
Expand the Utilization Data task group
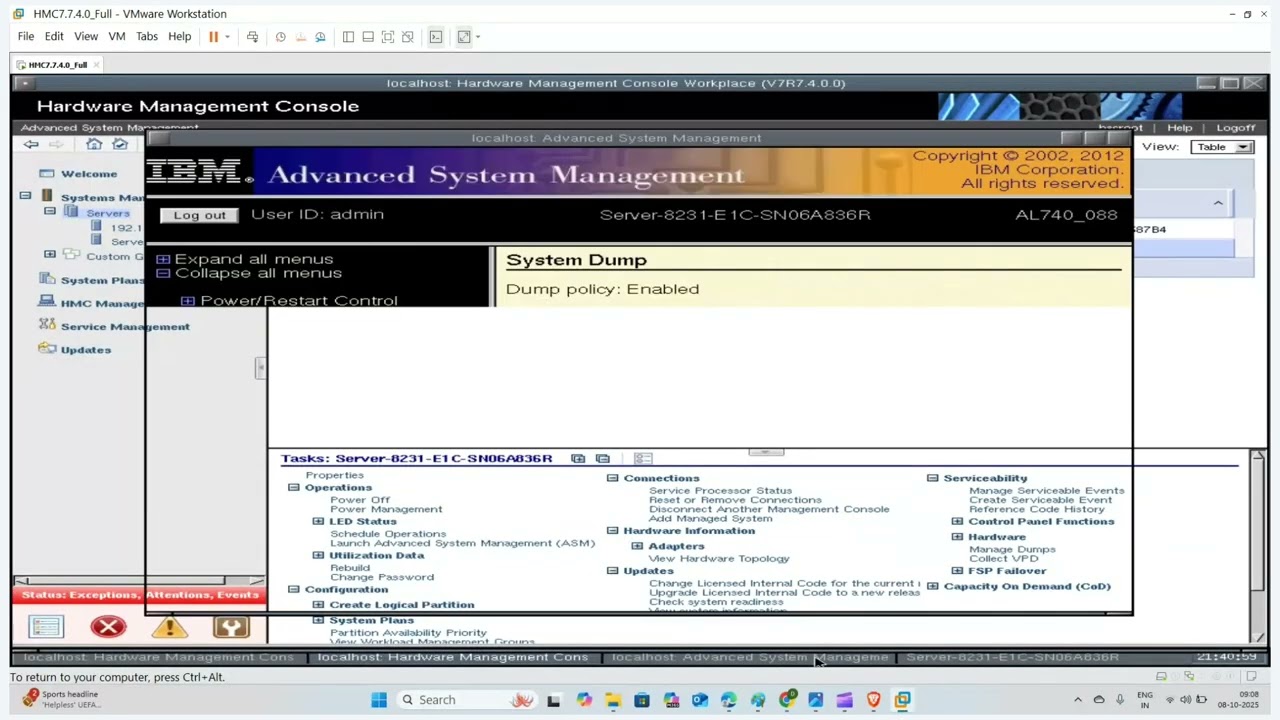[318, 556]
